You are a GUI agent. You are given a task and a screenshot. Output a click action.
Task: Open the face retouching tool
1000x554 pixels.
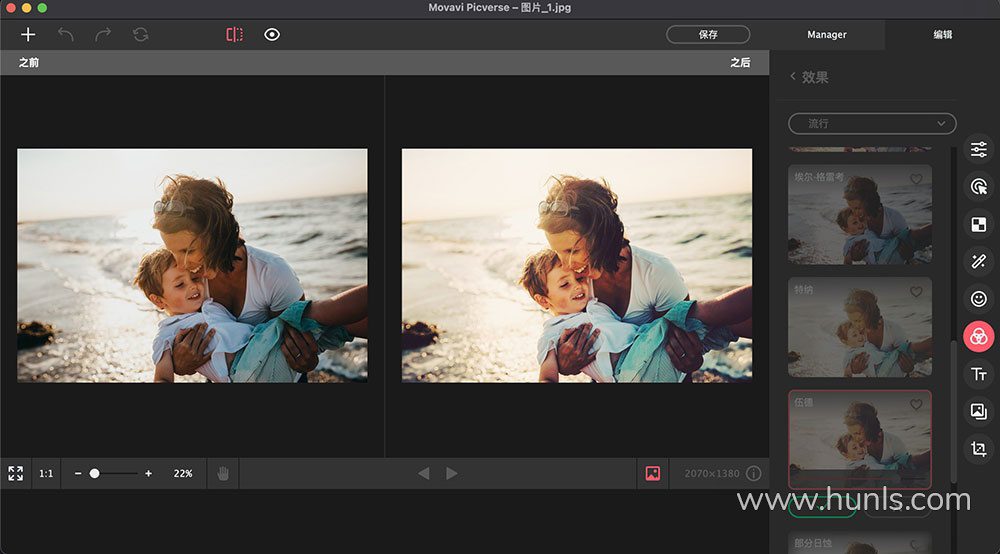978,299
